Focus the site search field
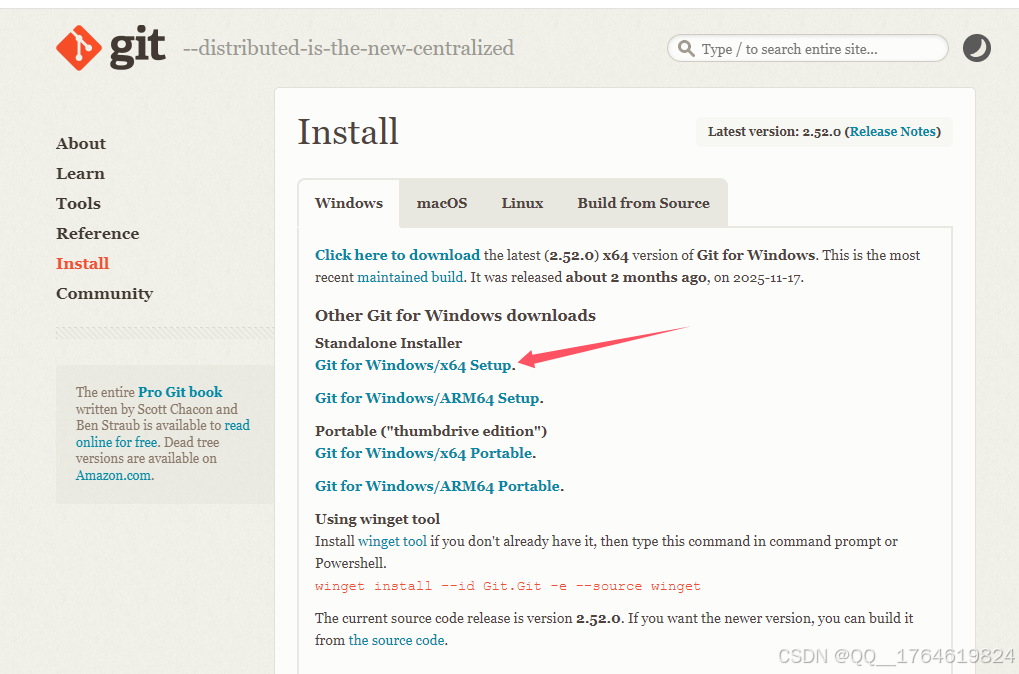 807,49
